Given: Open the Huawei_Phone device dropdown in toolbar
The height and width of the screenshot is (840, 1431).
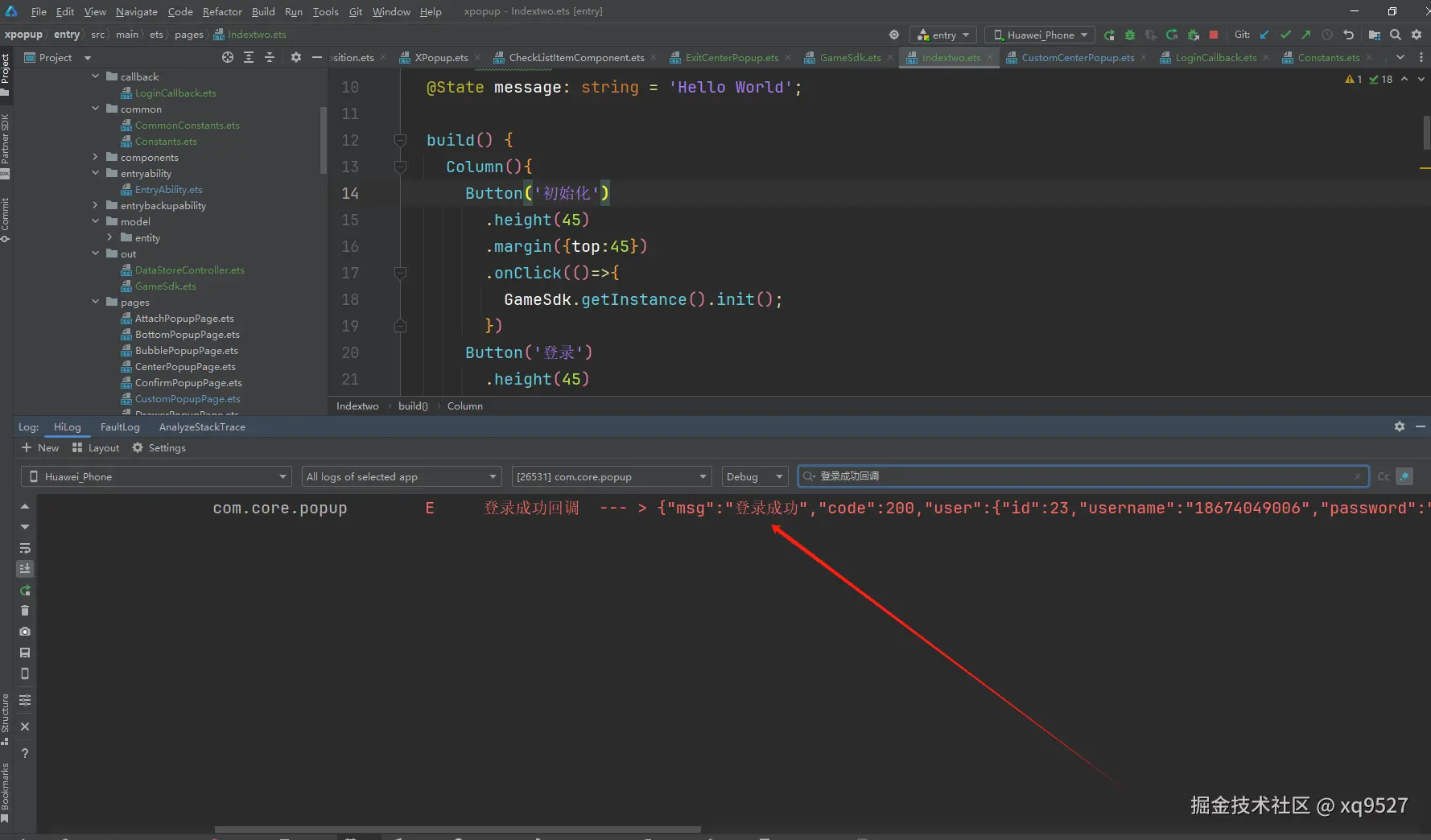Looking at the screenshot, I should [1040, 35].
